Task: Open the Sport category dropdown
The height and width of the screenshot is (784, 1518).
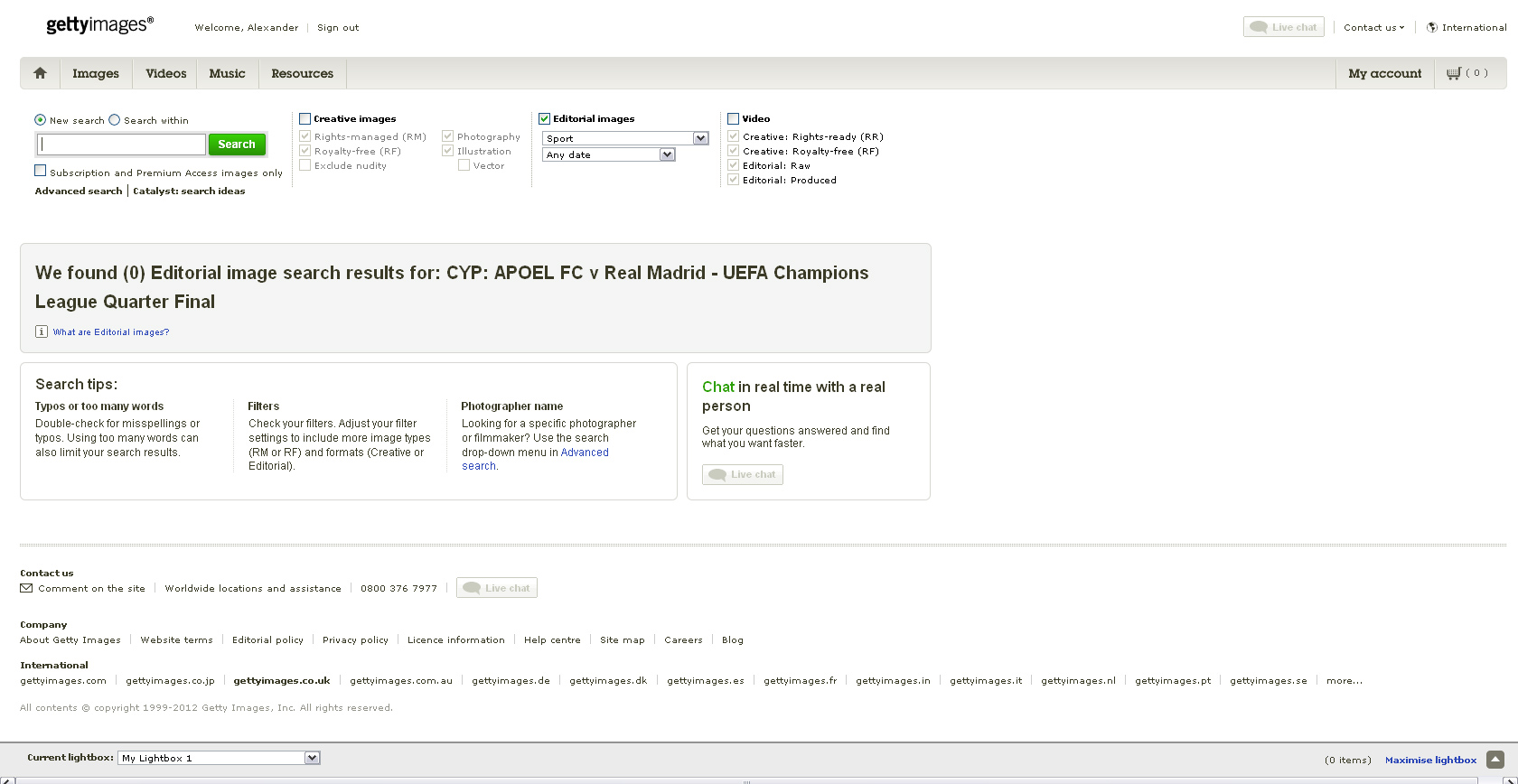Action: [625, 138]
